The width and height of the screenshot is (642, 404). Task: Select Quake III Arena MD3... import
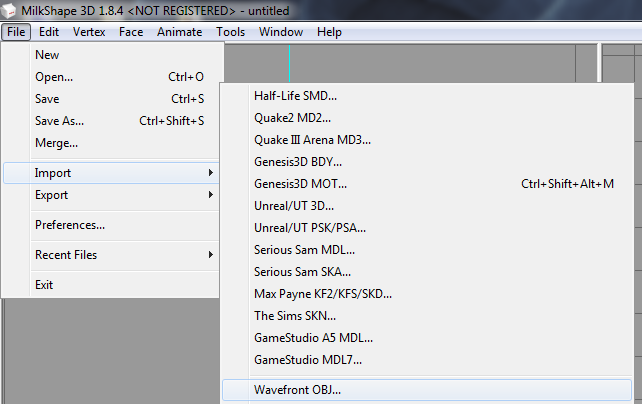(427, 140)
